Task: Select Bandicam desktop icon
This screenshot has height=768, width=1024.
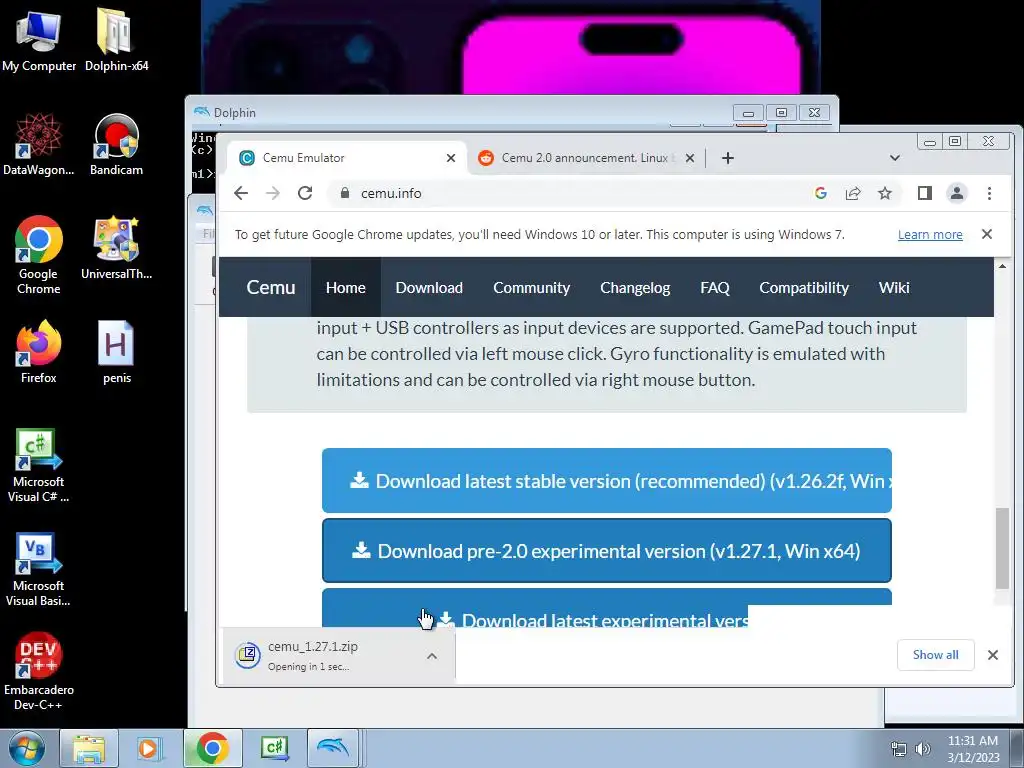Action: point(116,144)
